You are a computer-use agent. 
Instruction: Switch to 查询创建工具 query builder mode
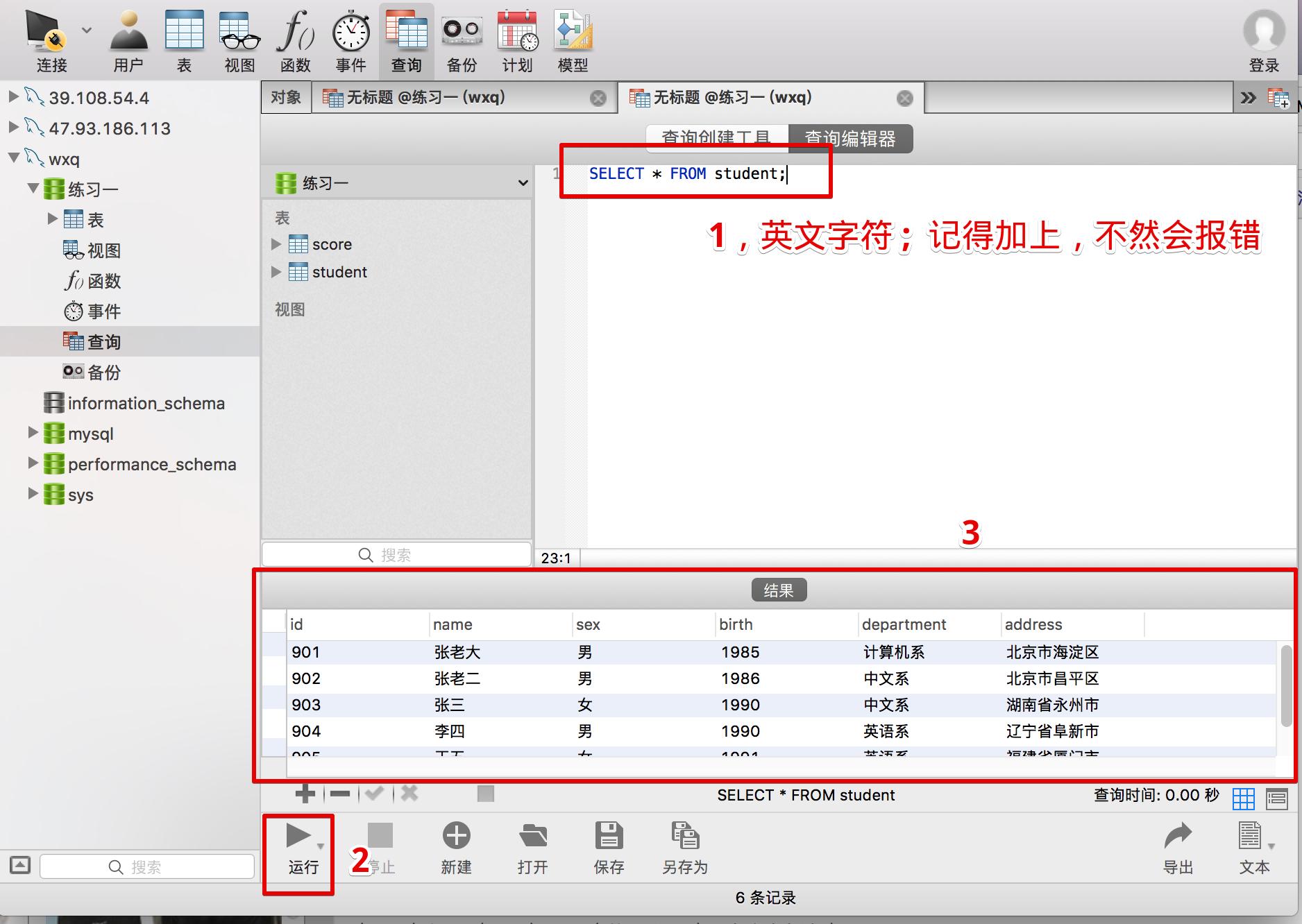click(716, 137)
